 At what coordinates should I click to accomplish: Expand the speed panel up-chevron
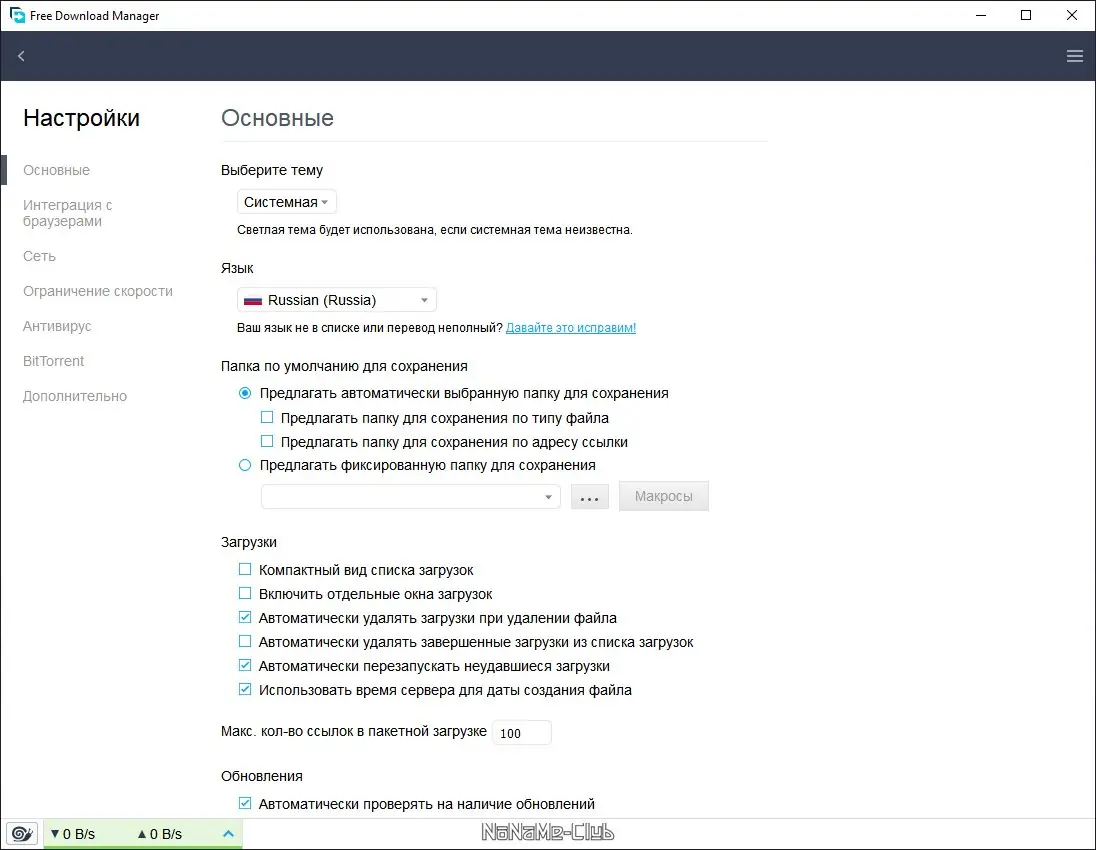click(x=228, y=833)
